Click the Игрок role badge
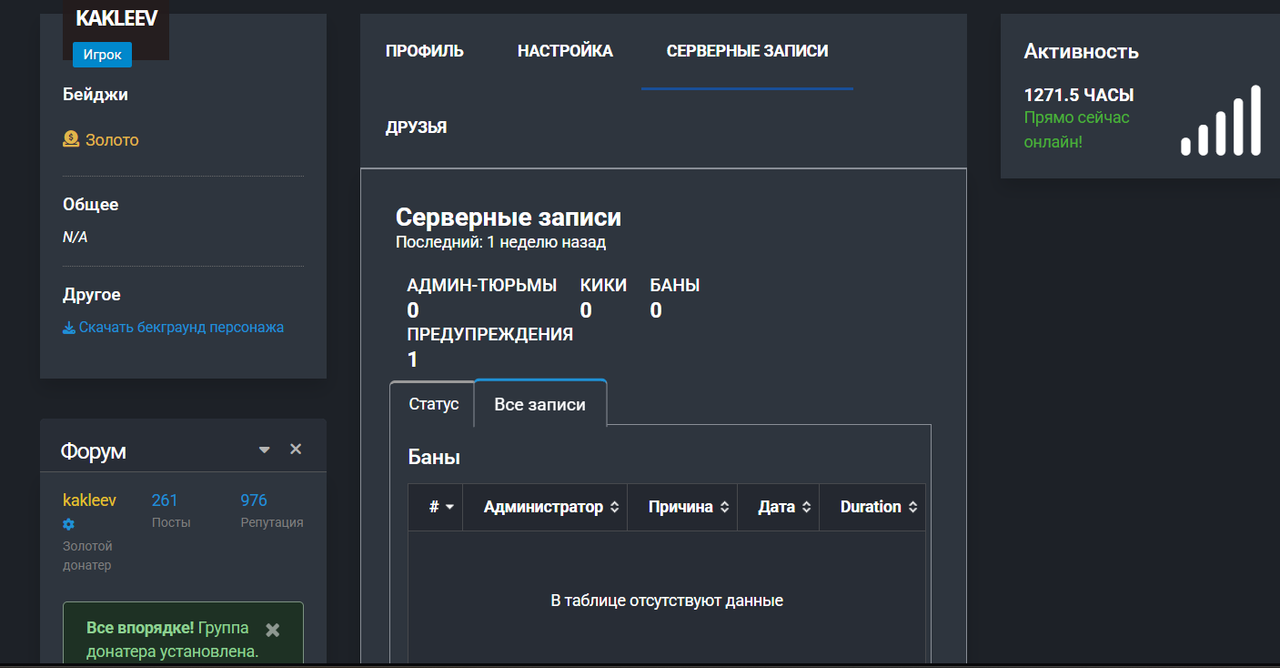1280x668 pixels. coord(102,55)
